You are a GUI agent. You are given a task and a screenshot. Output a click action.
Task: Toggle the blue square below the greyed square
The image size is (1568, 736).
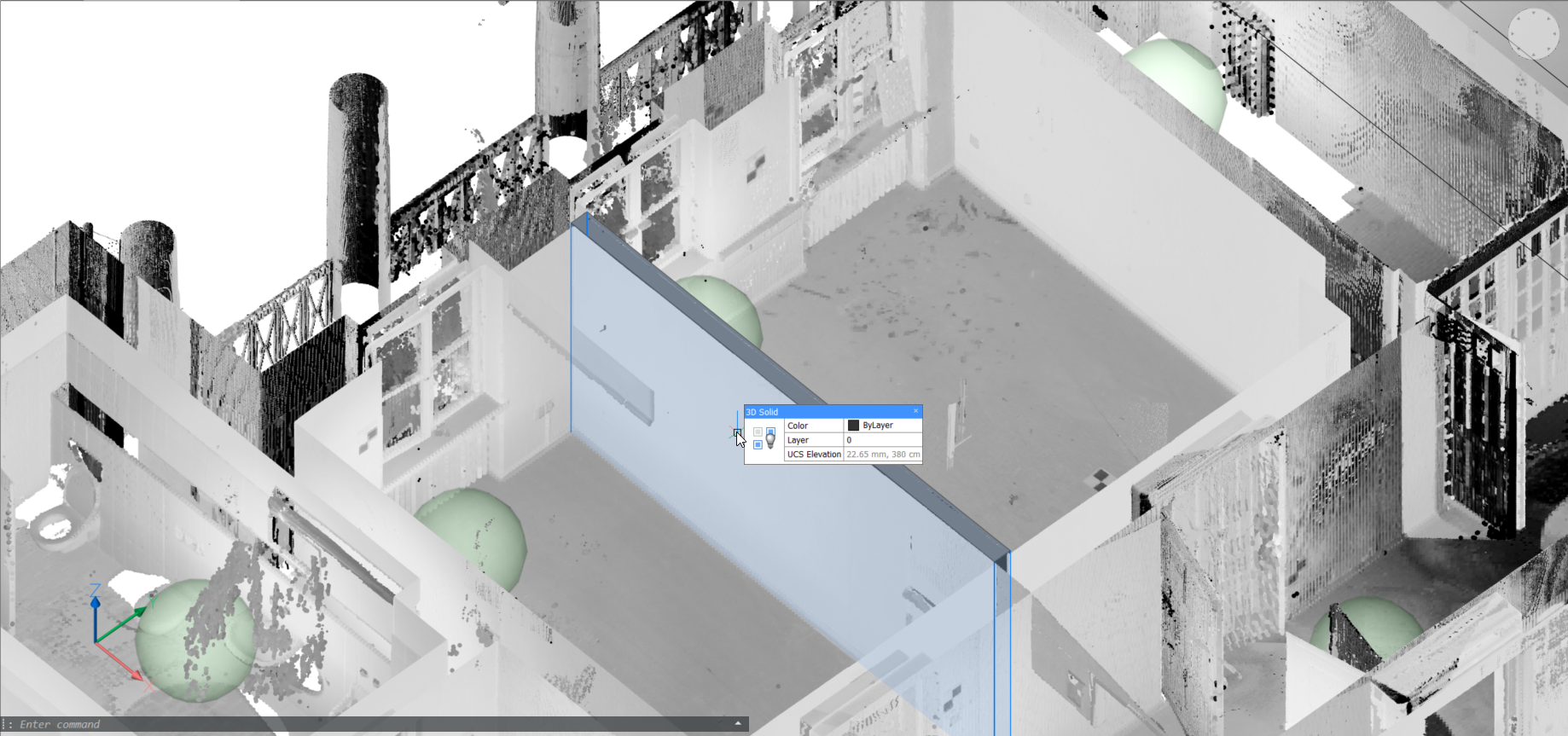tap(758, 444)
